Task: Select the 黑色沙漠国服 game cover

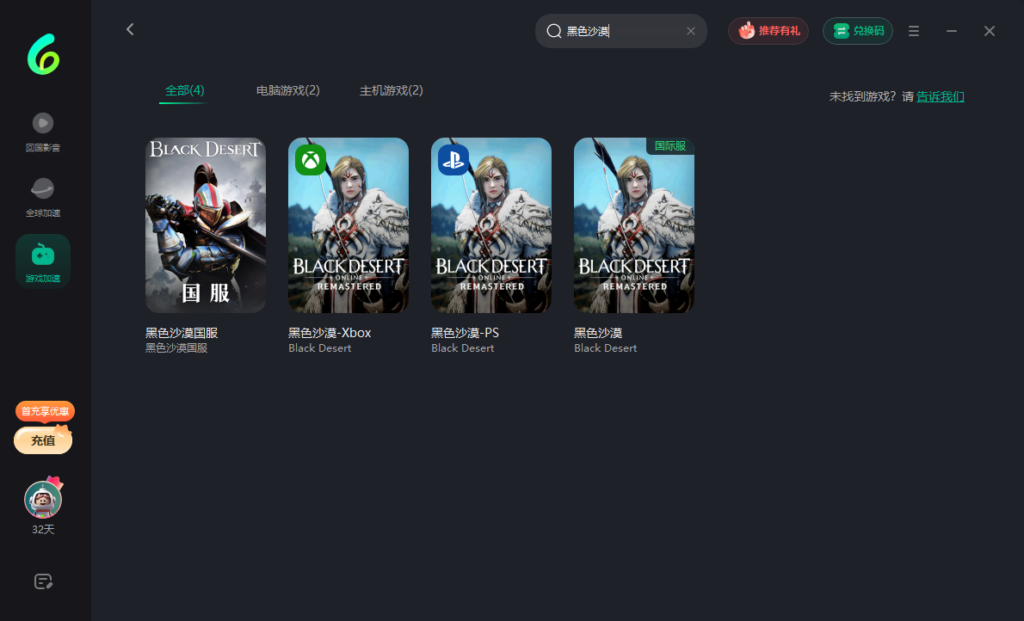Action: pos(205,225)
